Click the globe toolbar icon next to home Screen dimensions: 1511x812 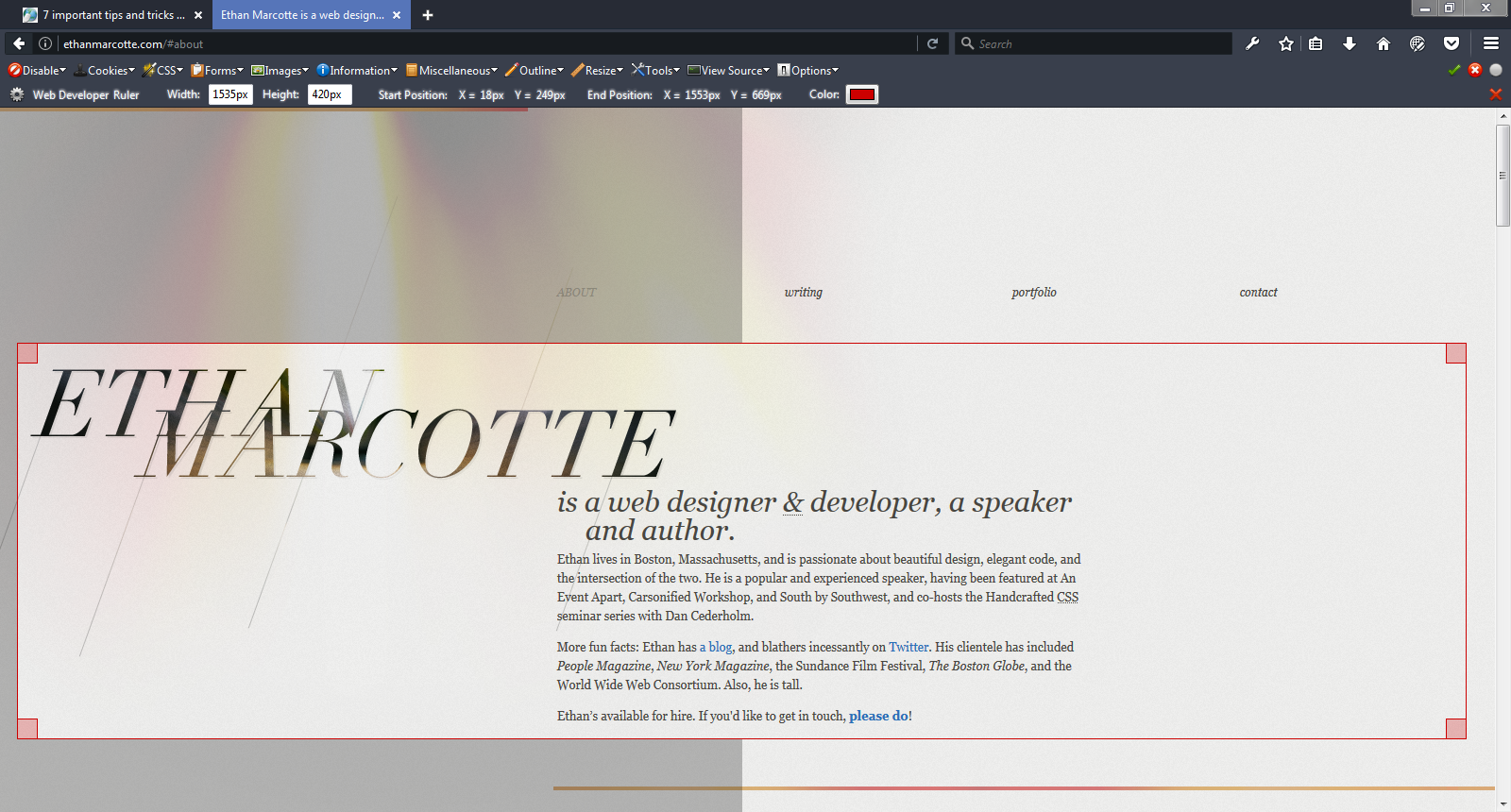(x=1418, y=43)
